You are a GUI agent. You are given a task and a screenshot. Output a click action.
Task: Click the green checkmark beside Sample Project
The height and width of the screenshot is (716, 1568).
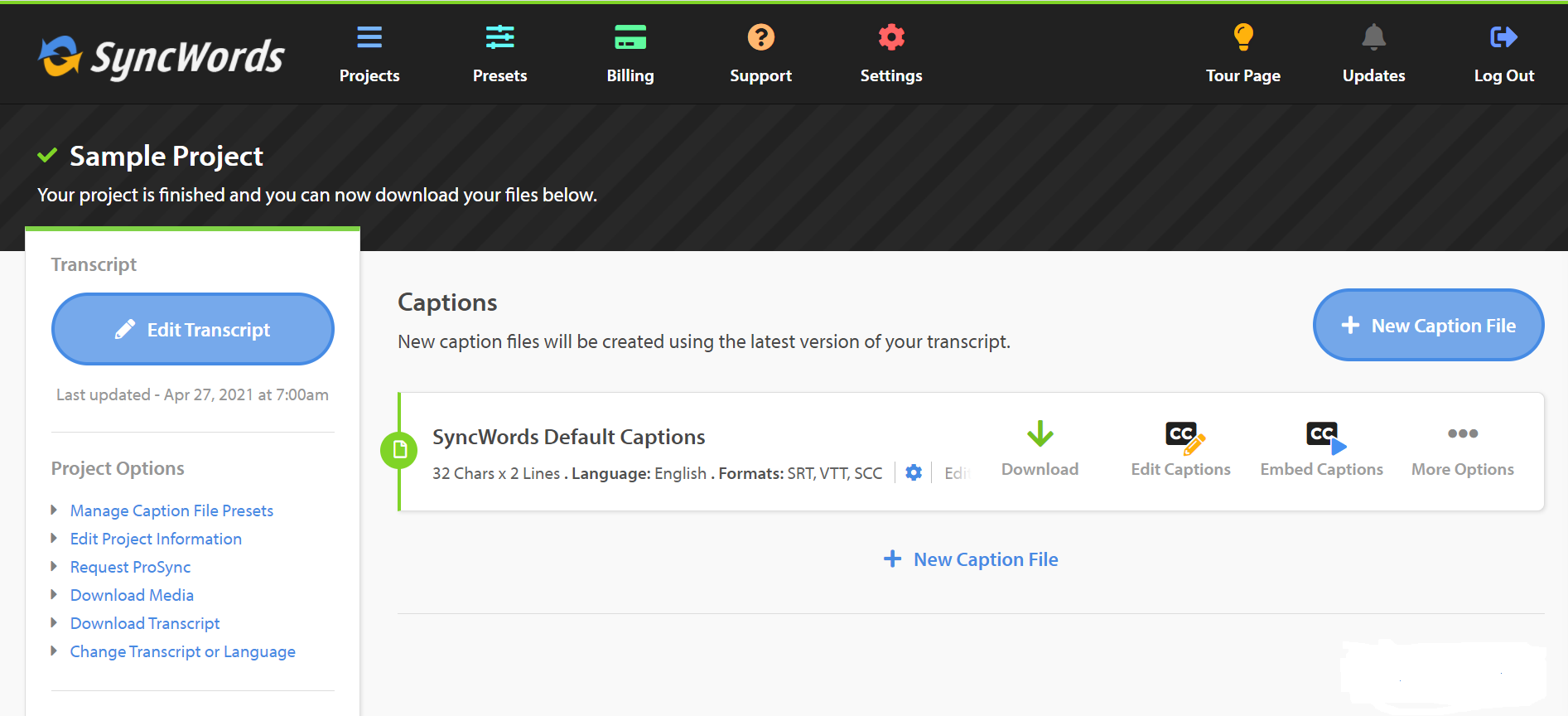point(47,155)
